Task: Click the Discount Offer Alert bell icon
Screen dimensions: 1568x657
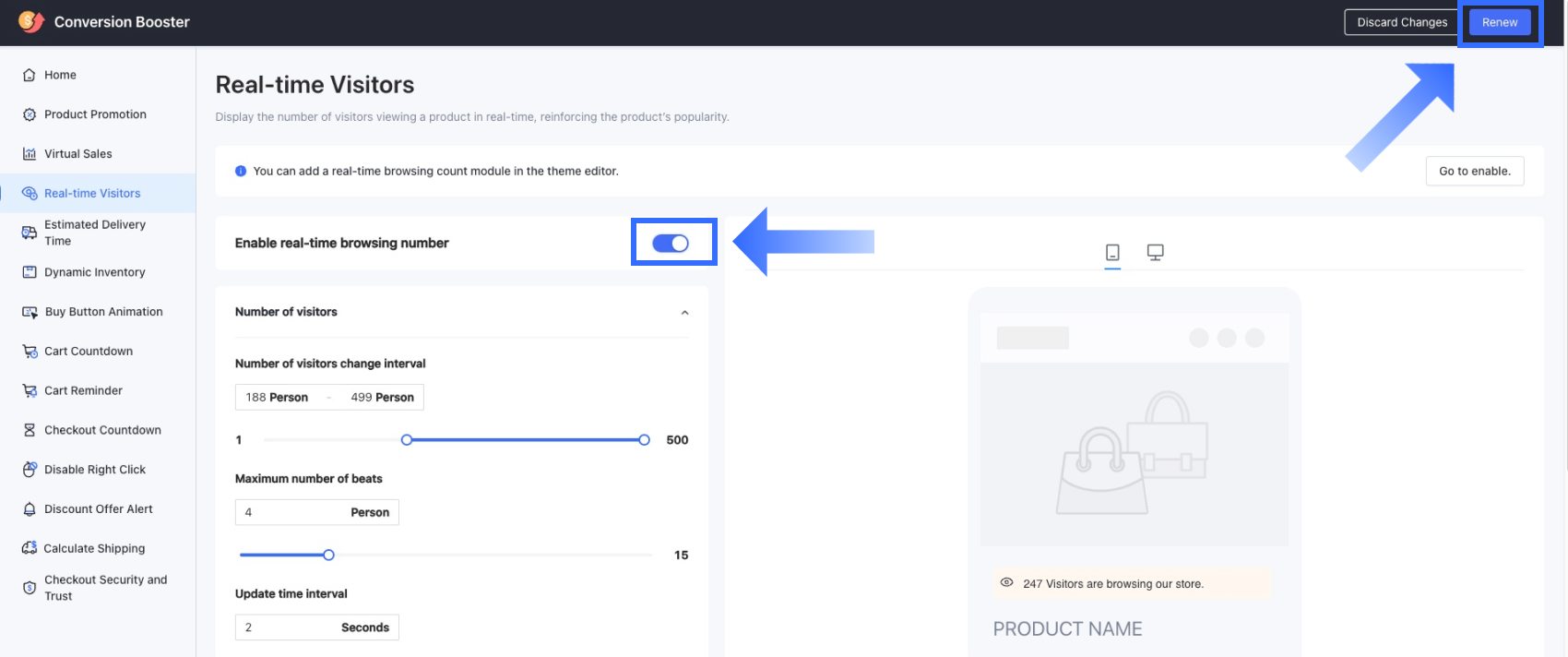Action: [x=30, y=509]
